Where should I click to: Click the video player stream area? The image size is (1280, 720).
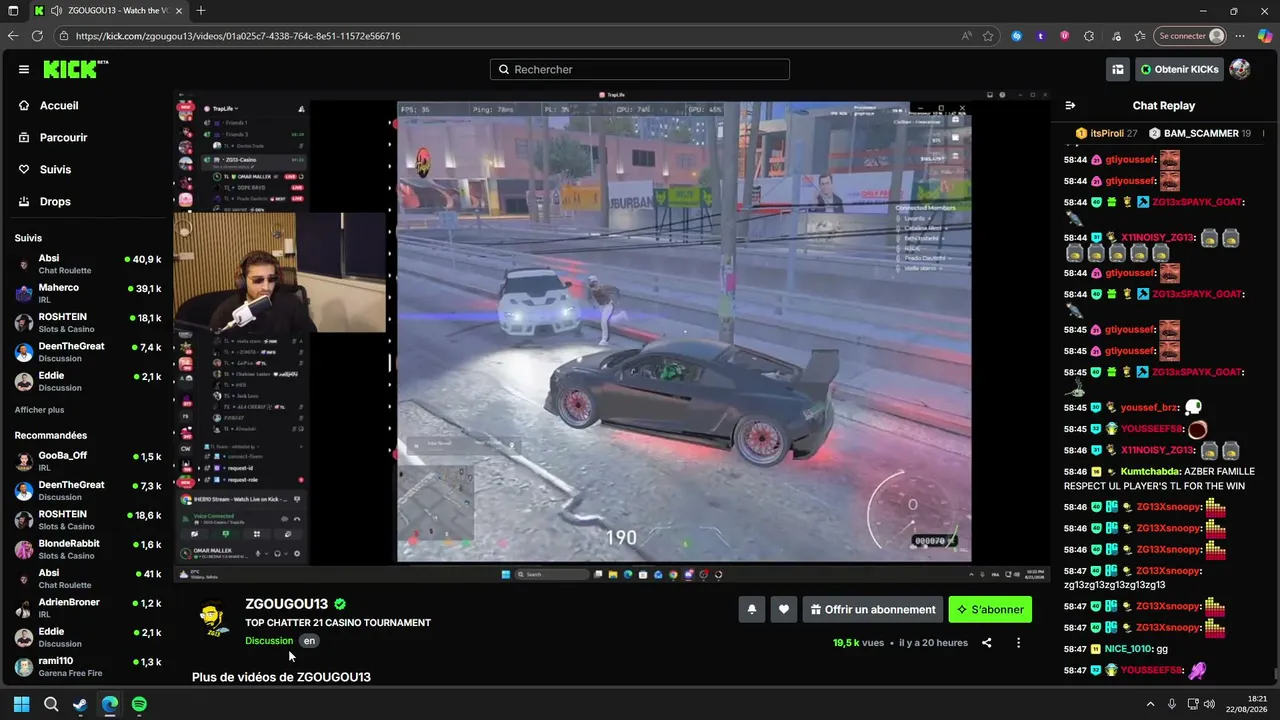coord(612,335)
